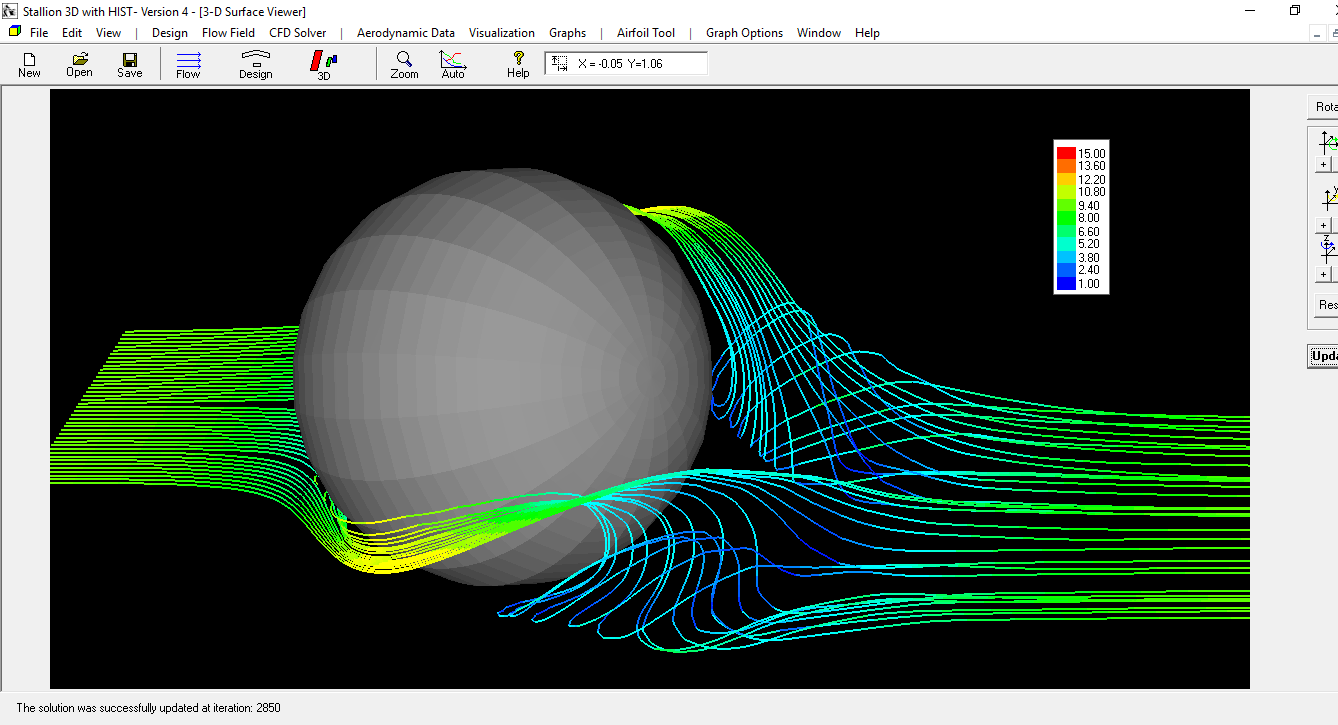The height and width of the screenshot is (725, 1338).
Task: Open the CFD Solver menu
Action: tap(297, 32)
